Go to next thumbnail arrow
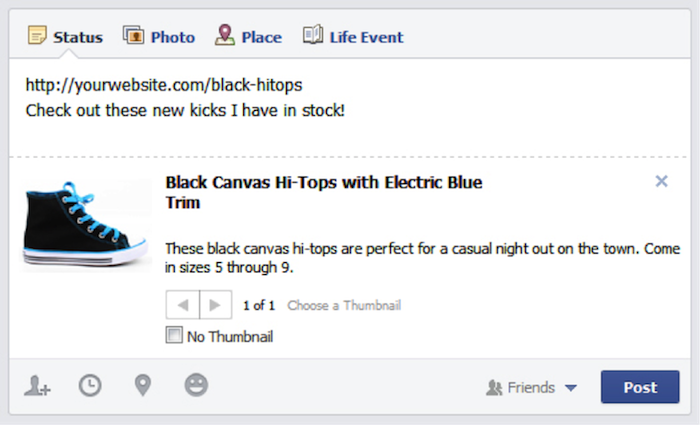 [215, 305]
